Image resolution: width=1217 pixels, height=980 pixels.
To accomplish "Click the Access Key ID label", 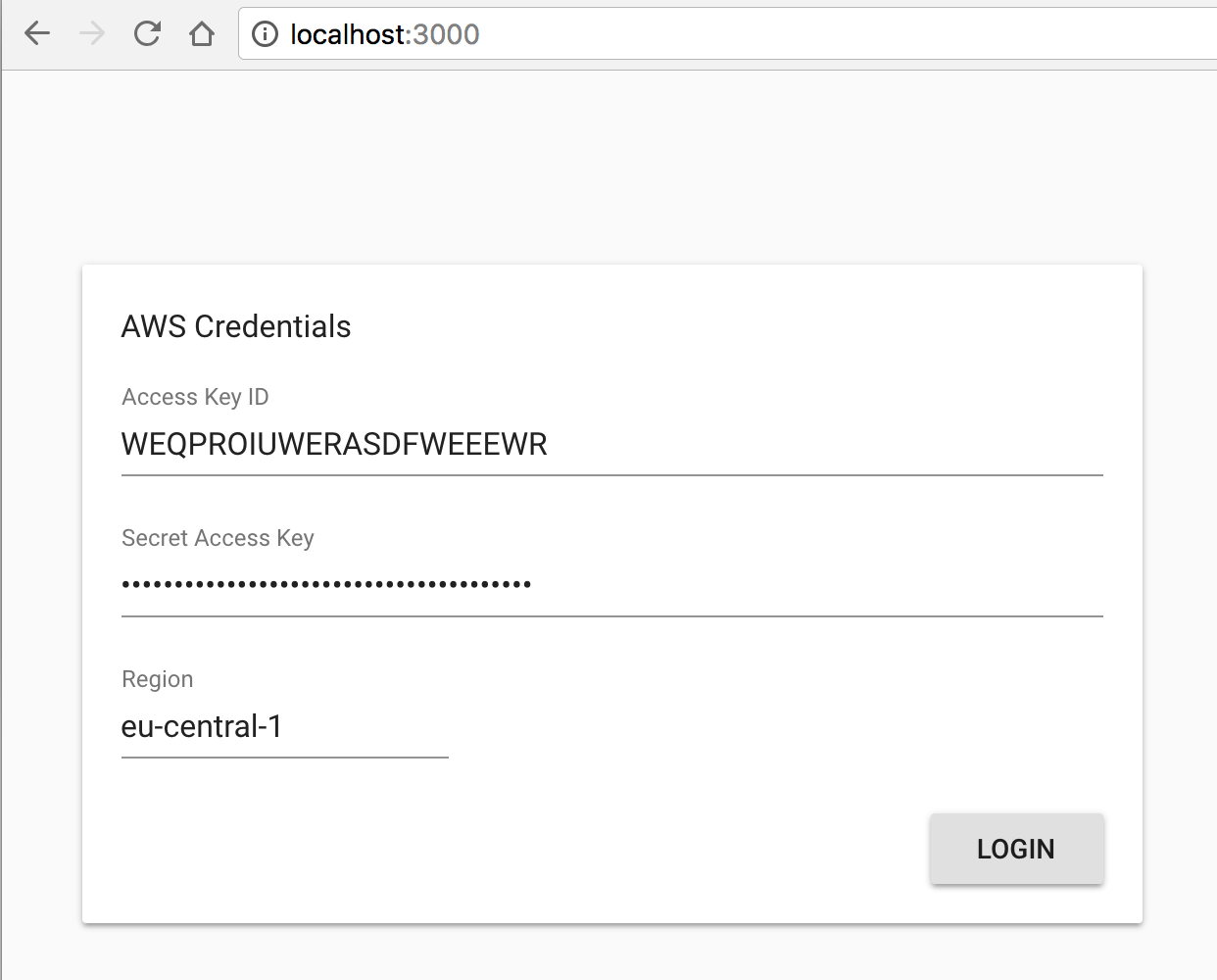I will coord(194,397).
